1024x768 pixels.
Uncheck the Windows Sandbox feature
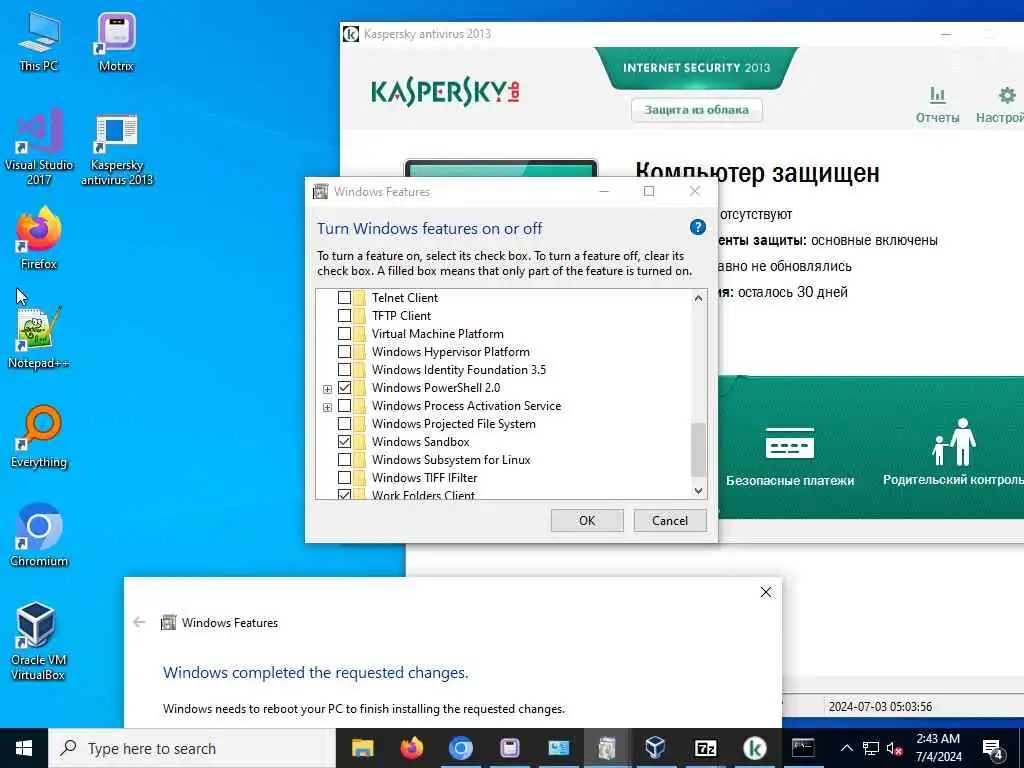coord(344,441)
